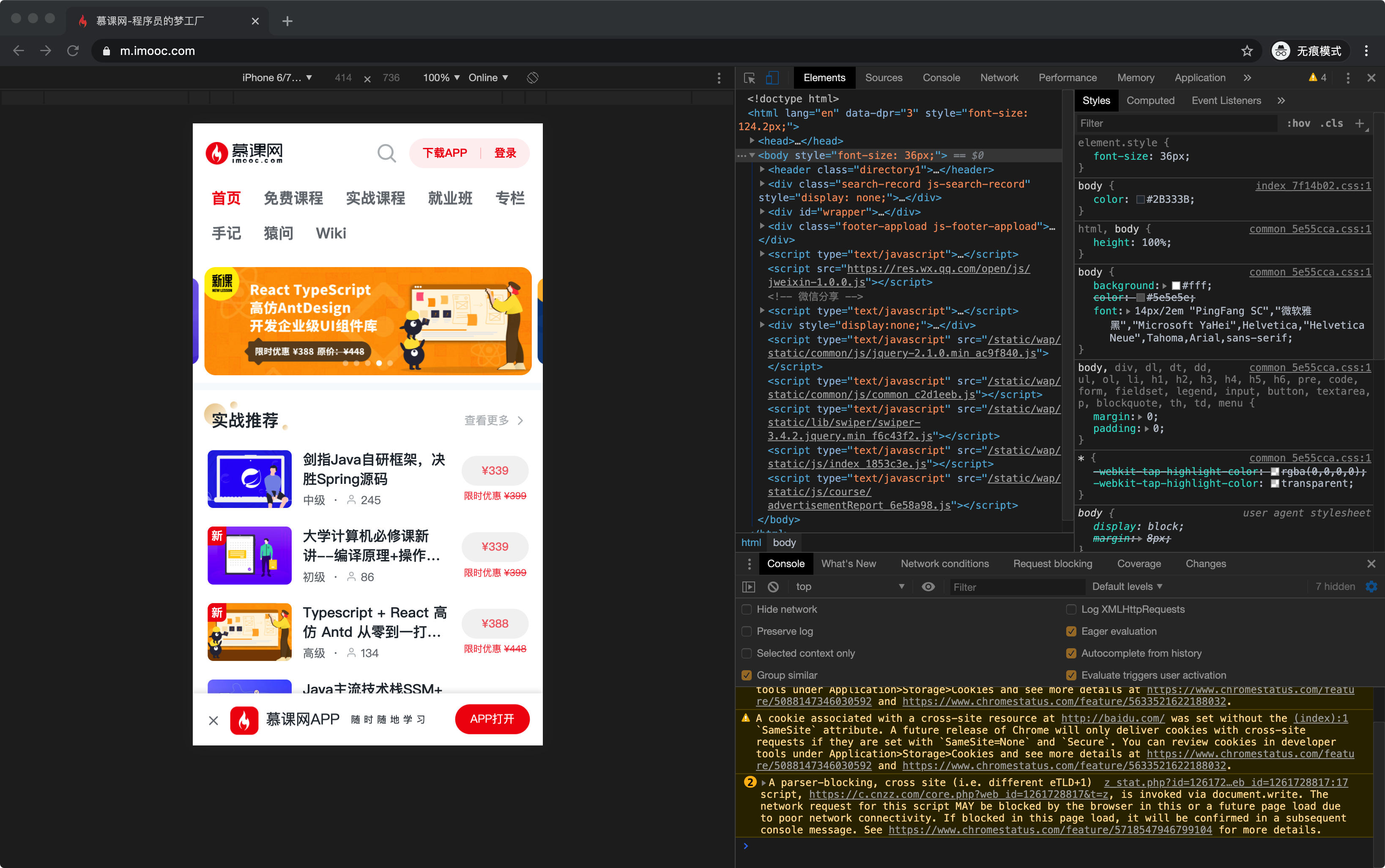Screen dimensions: 1385x868
Task: Bookmark page with the star icon
Action: tap(1247, 51)
